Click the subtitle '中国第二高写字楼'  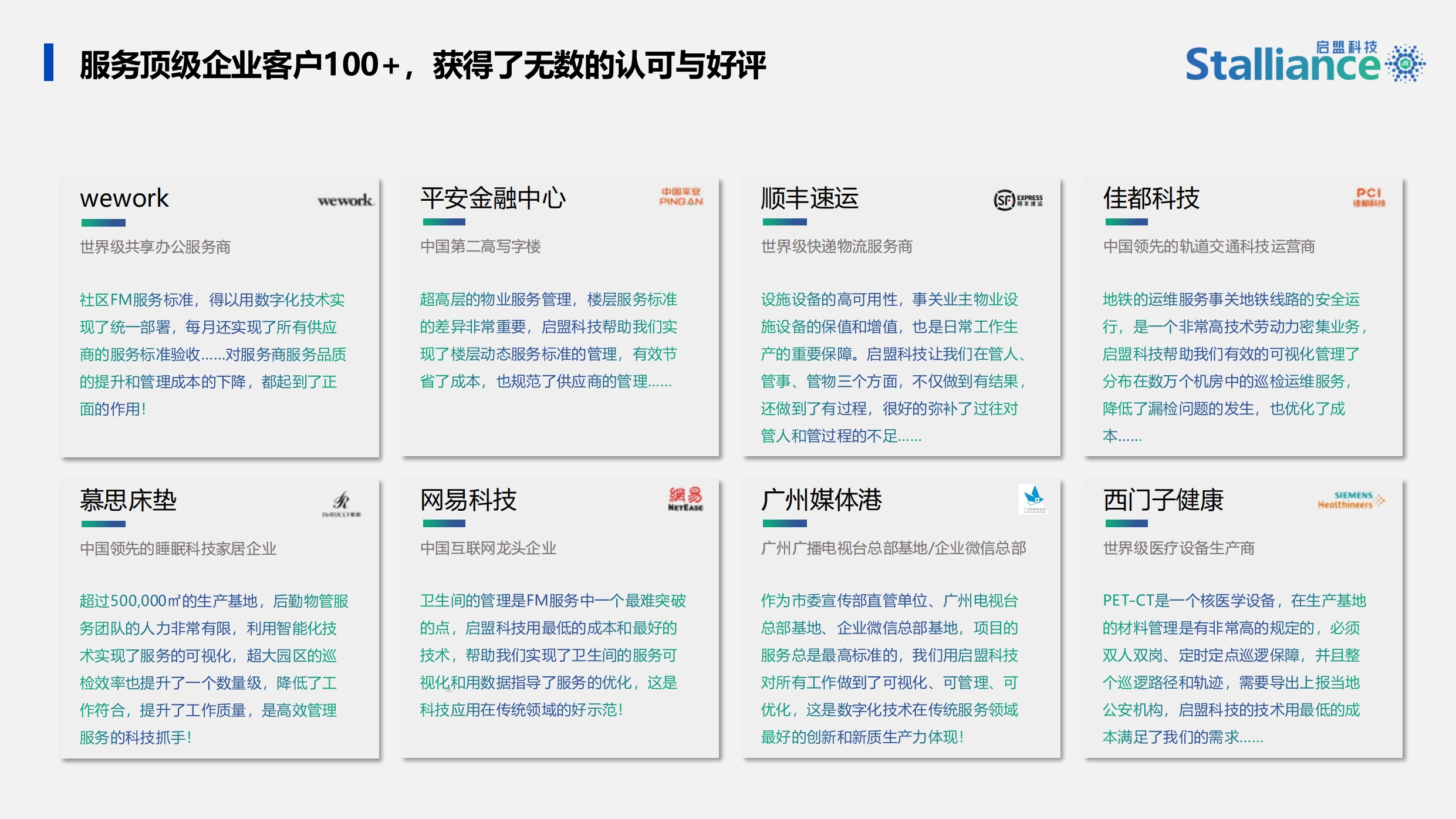481,247
